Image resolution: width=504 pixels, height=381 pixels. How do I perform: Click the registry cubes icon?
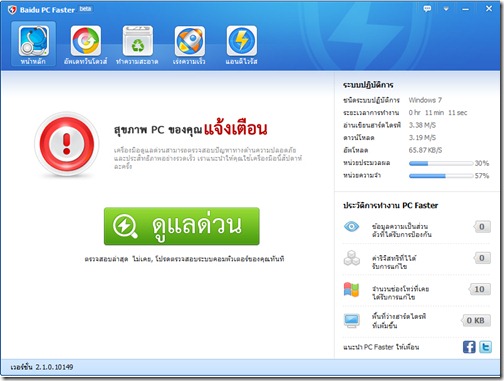point(352,258)
